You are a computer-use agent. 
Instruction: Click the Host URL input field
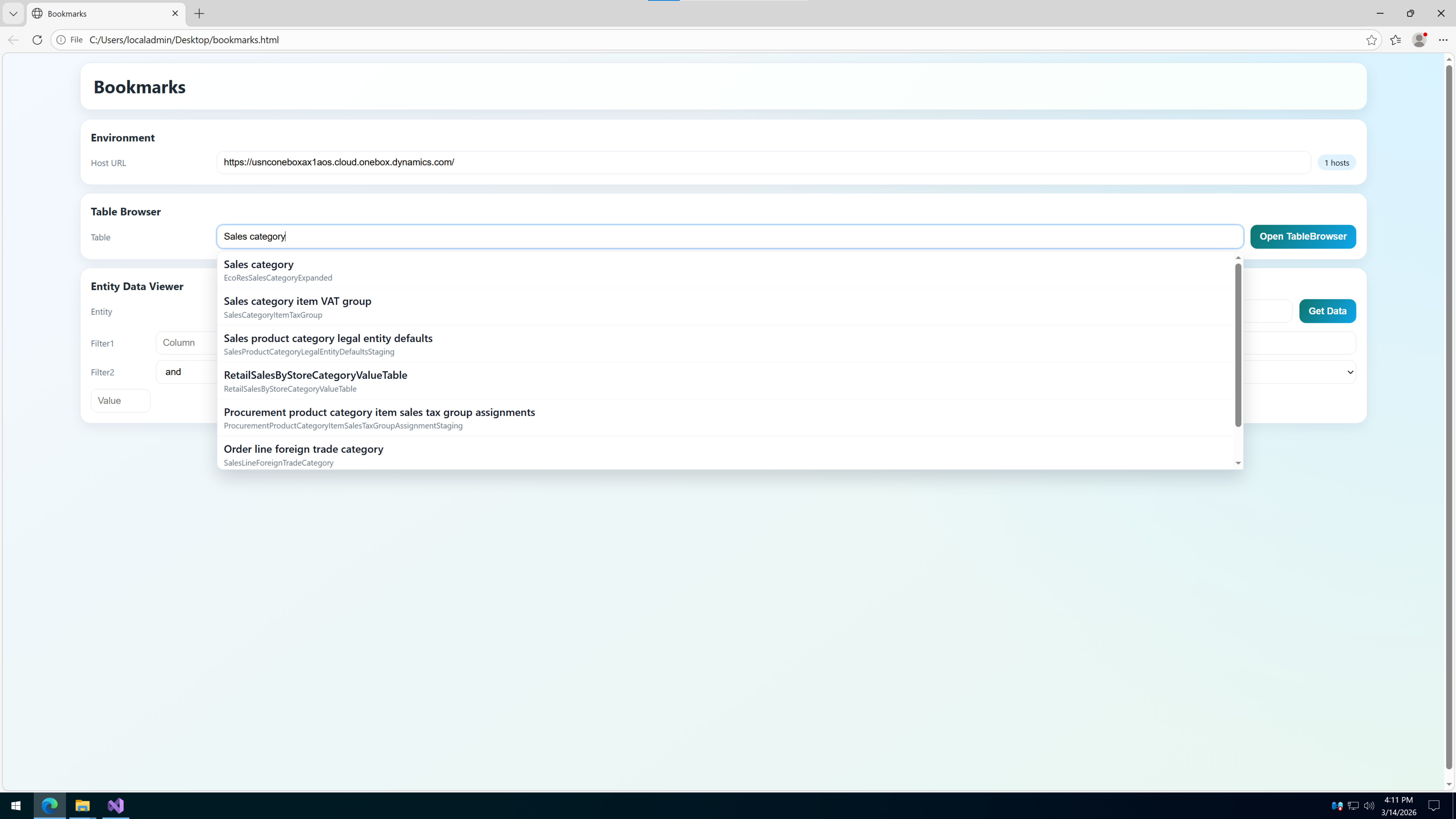[x=763, y=162]
